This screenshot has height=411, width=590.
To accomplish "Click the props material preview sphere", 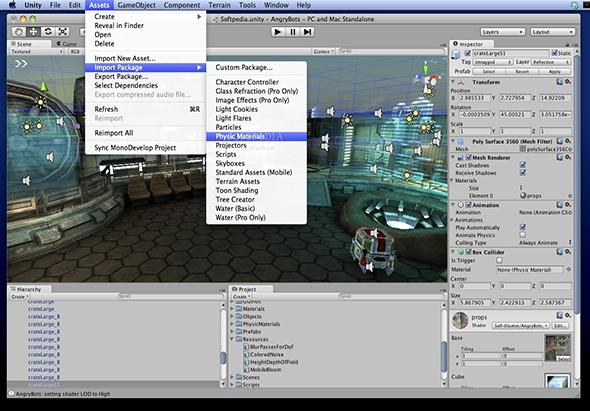I will 460,321.
